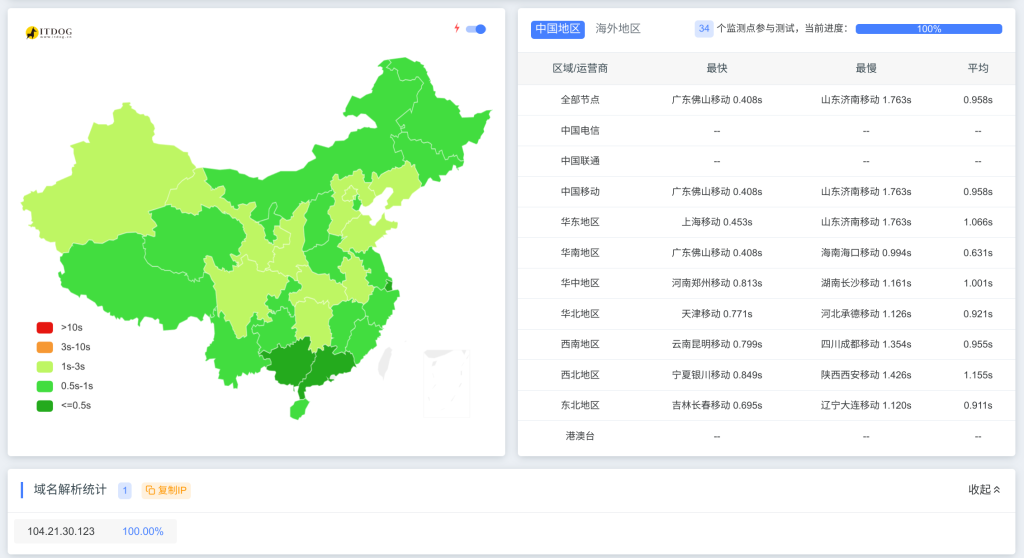The height and width of the screenshot is (558, 1024).
Task: Click 上海移动 0.453s fastest cell
Action: [717, 222]
